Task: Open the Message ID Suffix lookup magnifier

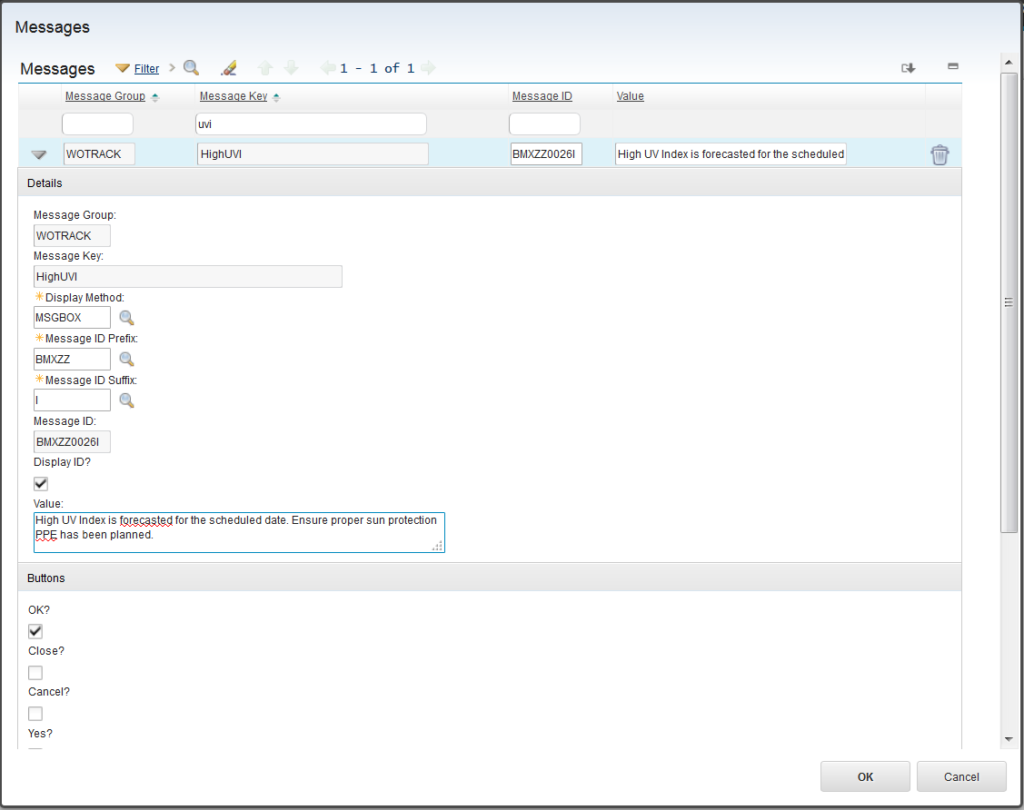Action: (x=127, y=400)
